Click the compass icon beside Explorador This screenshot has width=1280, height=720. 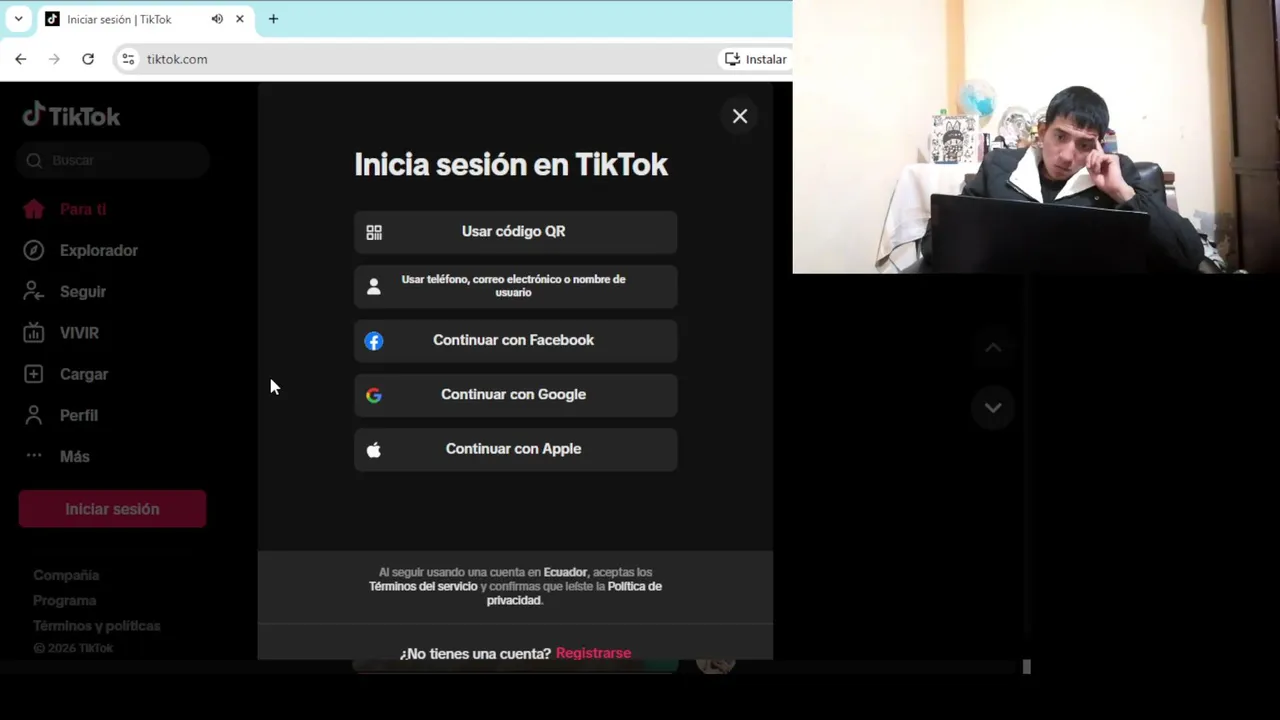tap(34, 250)
